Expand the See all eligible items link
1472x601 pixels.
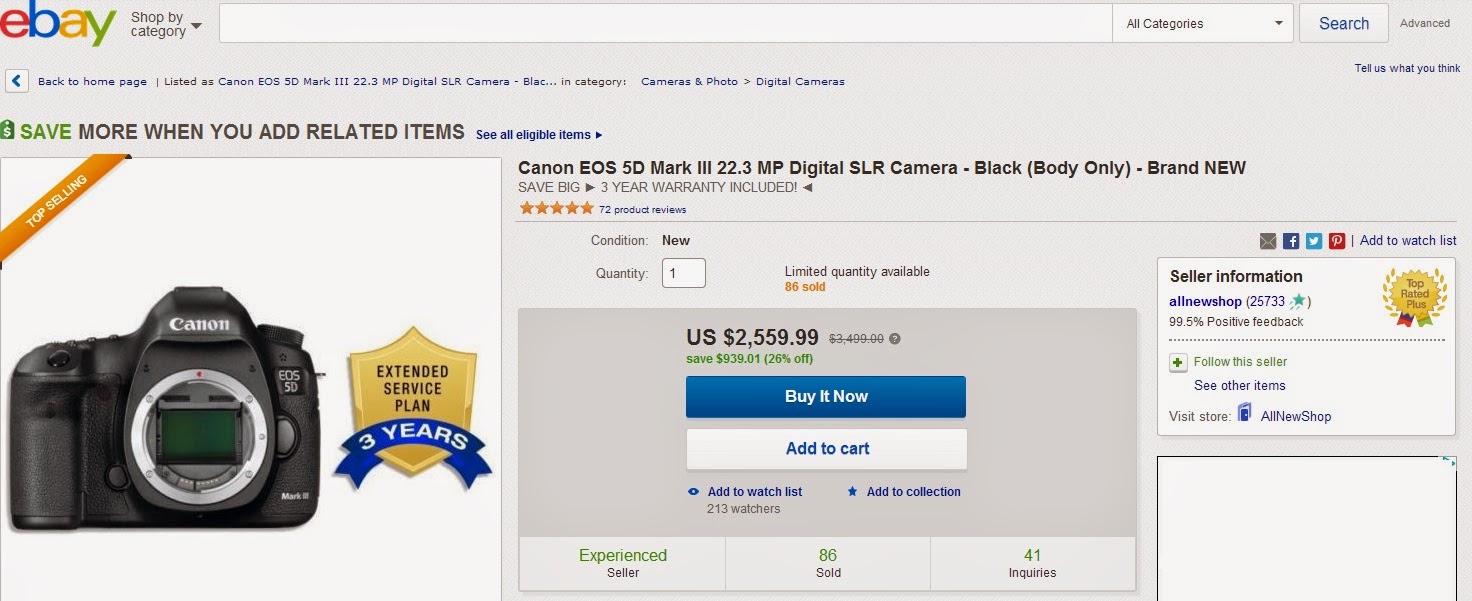click(539, 135)
